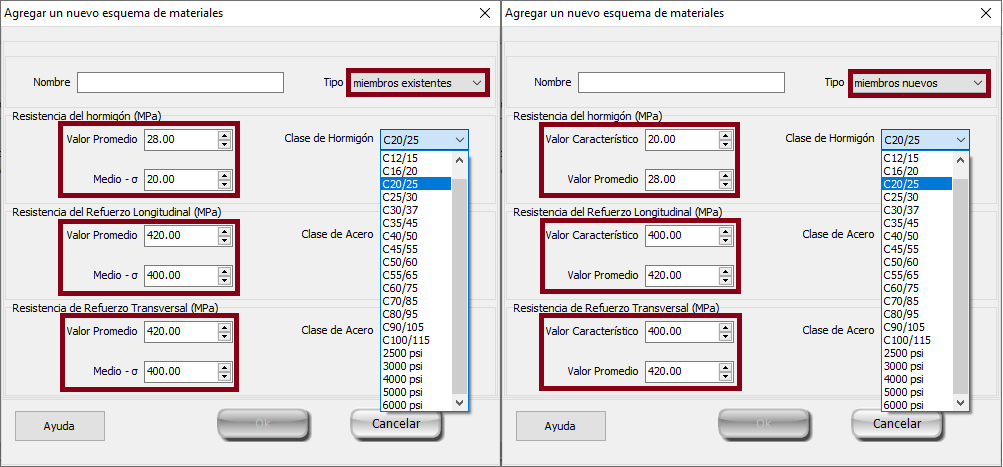Decrease longitudinal Valor Característico 400.00 spinner
1003x467 pixels.
[725, 240]
